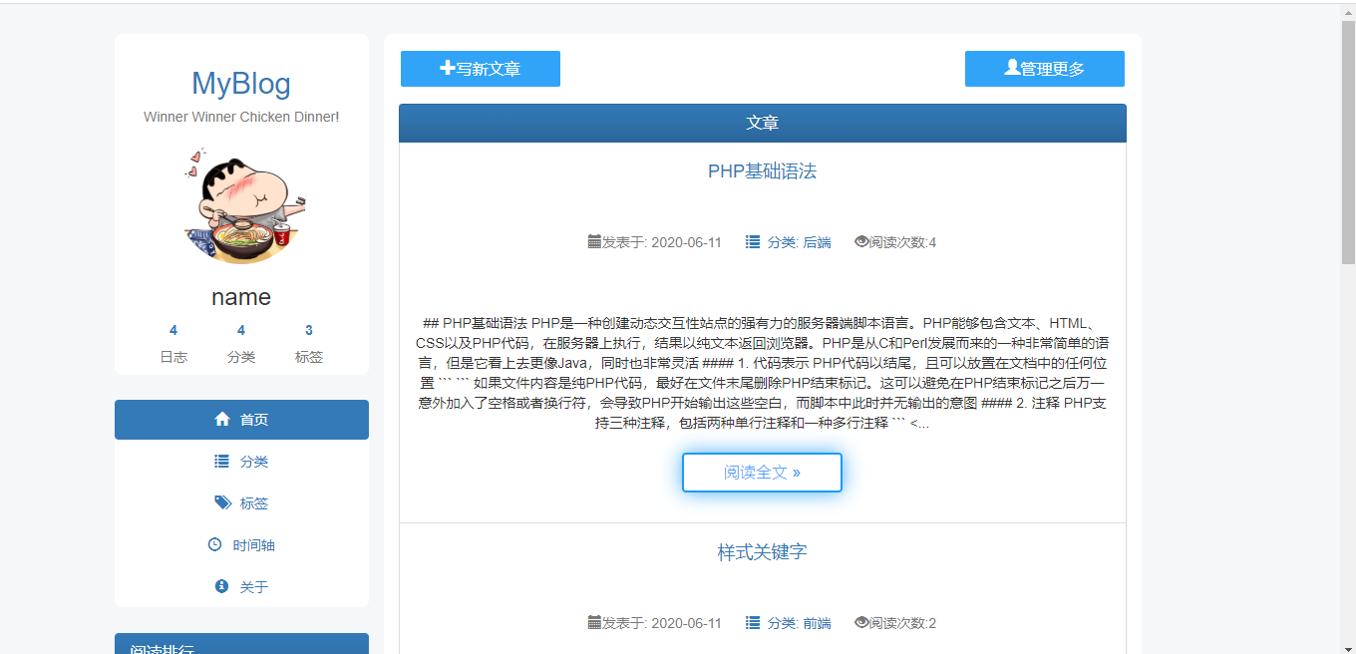
Task: Open the 标签 sidebar navigation item
Action: pyautogui.click(x=242, y=503)
